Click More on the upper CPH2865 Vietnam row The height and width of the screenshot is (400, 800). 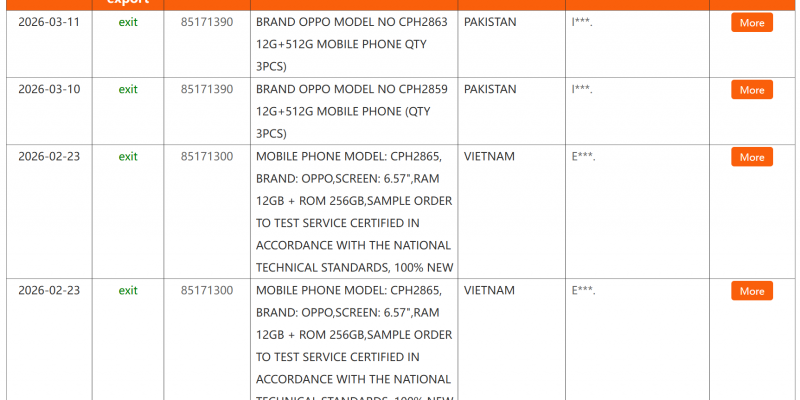tap(752, 157)
